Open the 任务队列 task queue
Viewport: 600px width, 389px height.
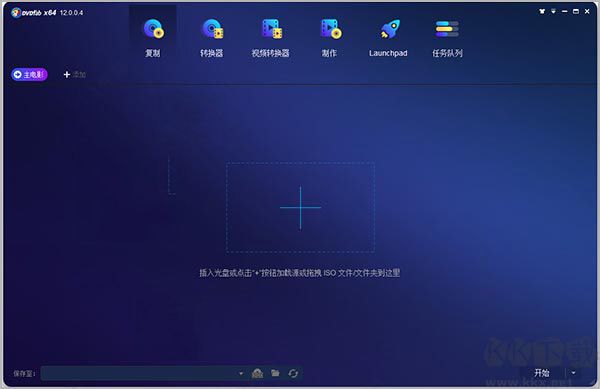[447, 38]
